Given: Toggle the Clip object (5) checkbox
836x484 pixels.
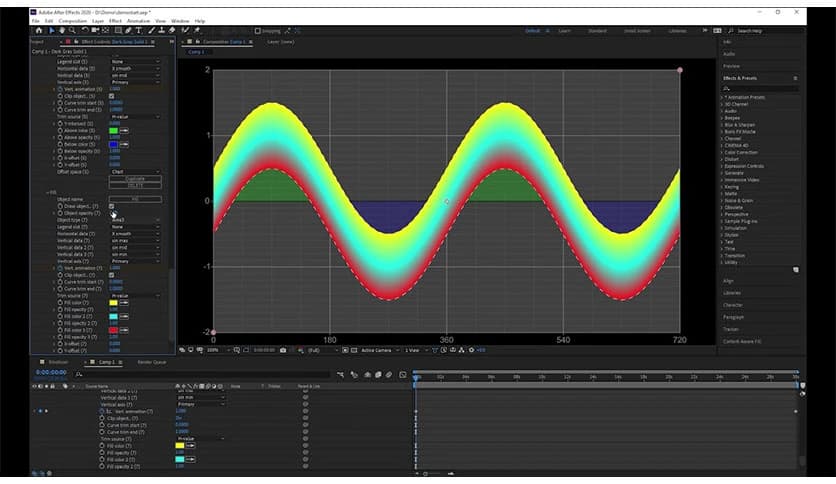Looking at the screenshot, I should 111,96.
